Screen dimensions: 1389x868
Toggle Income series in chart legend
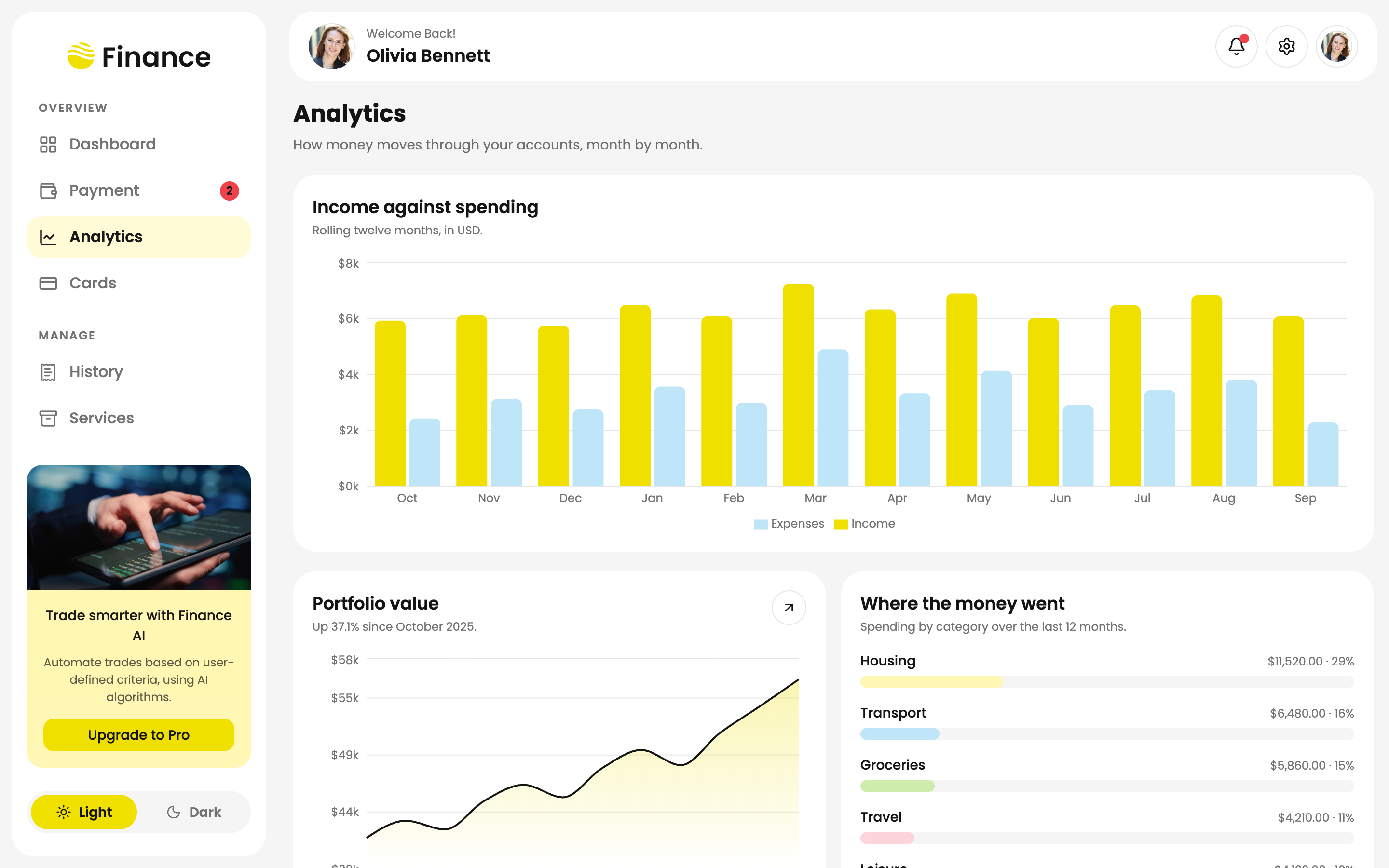click(x=865, y=524)
